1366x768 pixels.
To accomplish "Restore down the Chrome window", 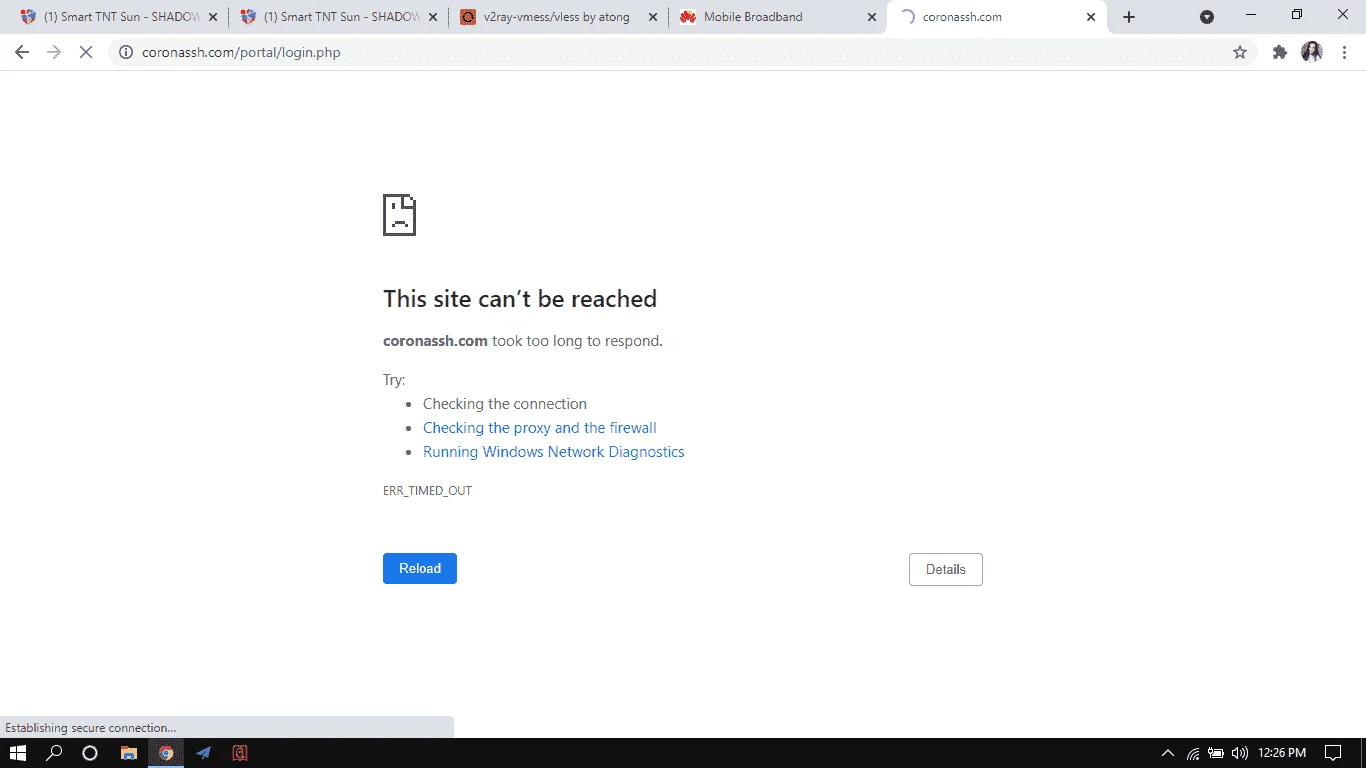I will coord(1297,15).
